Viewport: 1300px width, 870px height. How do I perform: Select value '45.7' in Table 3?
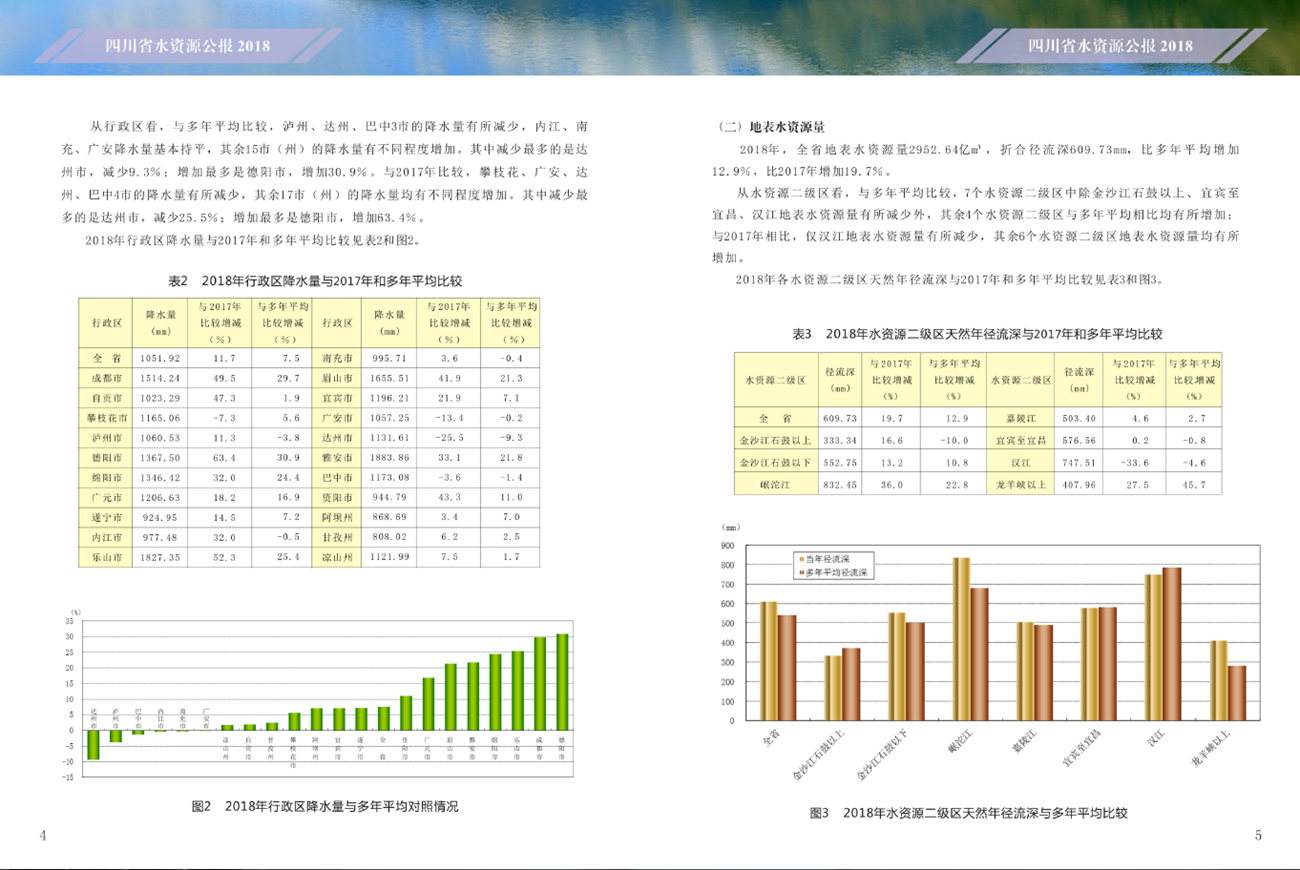pos(1195,484)
